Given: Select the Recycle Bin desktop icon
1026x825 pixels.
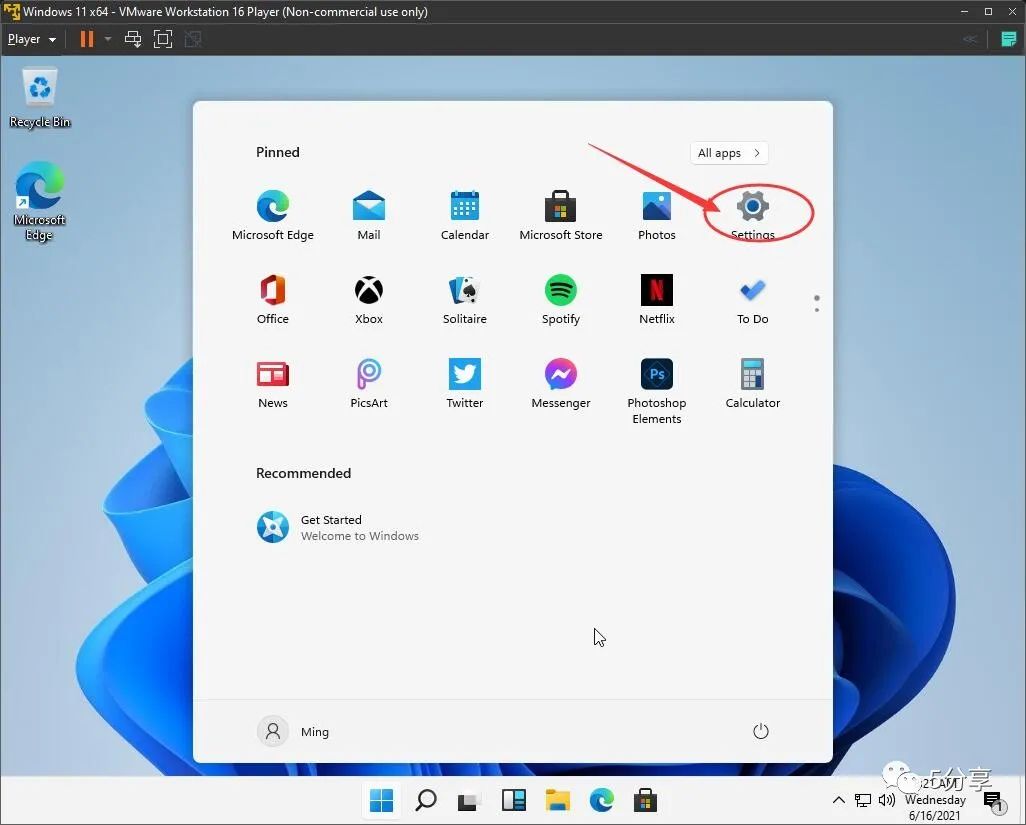Looking at the screenshot, I should click(x=40, y=98).
